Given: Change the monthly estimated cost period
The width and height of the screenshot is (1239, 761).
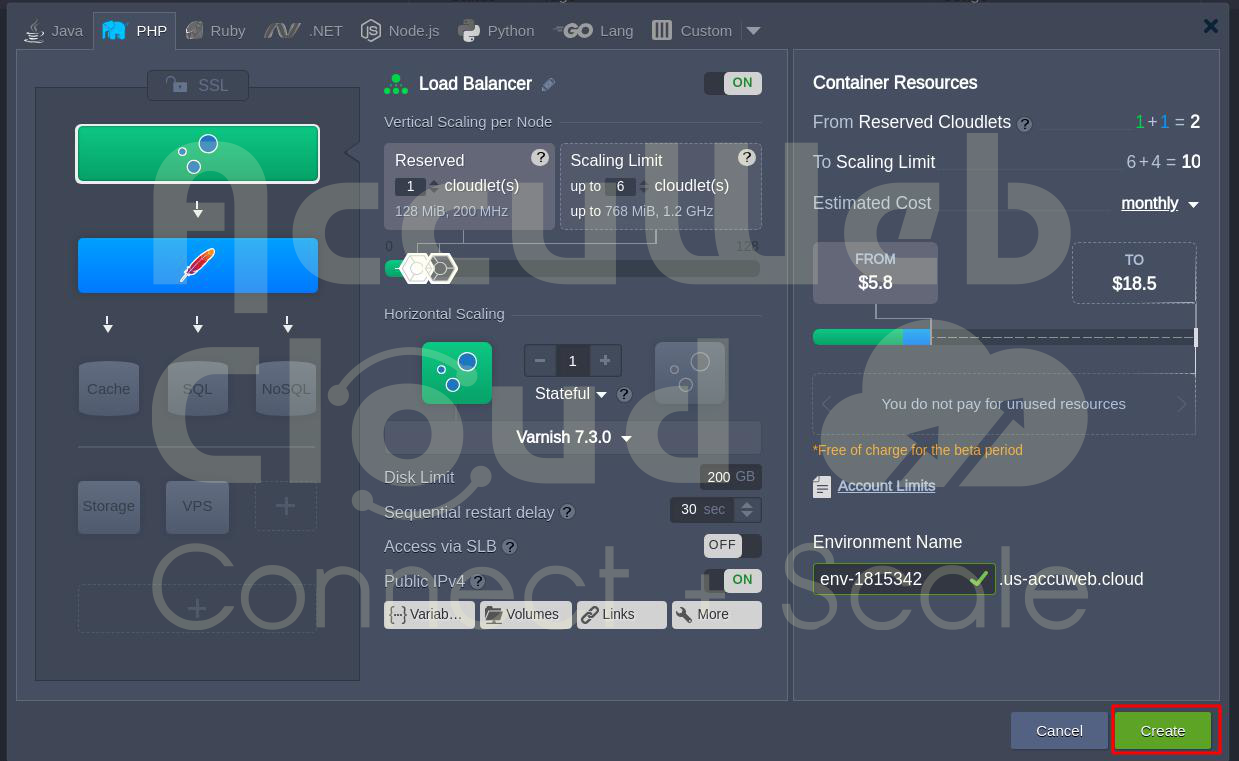Looking at the screenshot, I should [x=1159, y=204].
